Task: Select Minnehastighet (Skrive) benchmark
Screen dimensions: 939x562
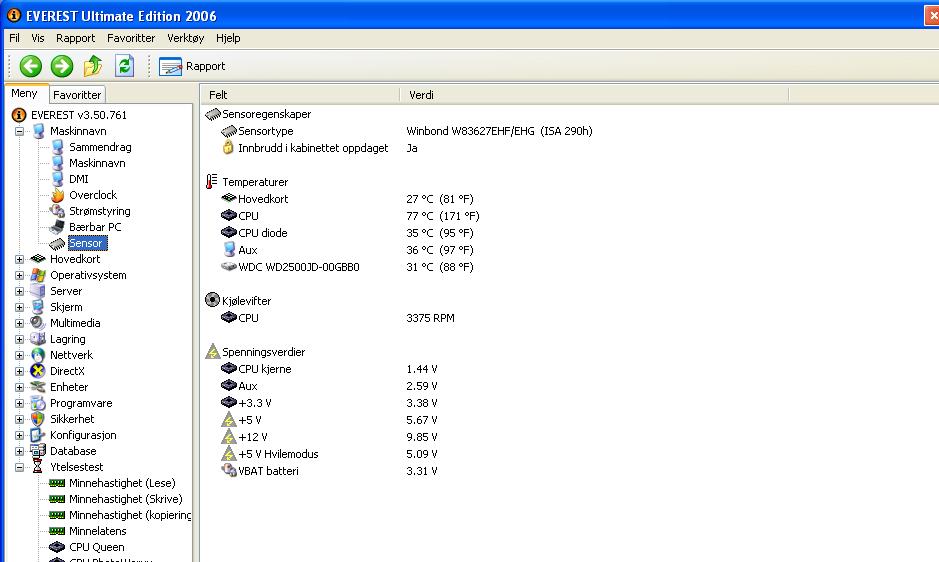Action: point(126,498)
